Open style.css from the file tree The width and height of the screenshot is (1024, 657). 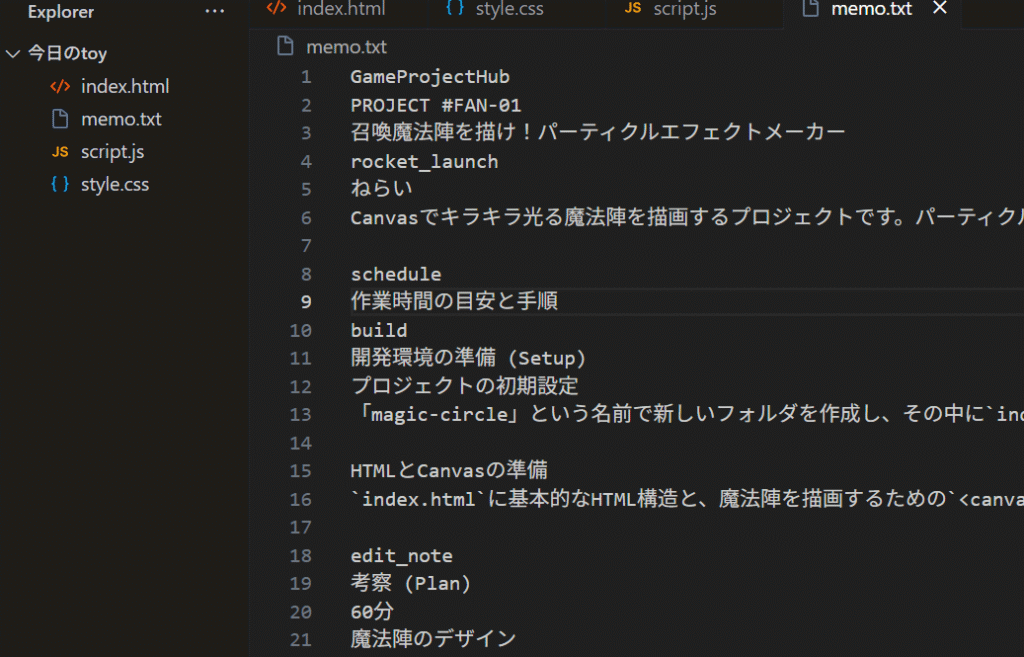click(x=114, y=185)
